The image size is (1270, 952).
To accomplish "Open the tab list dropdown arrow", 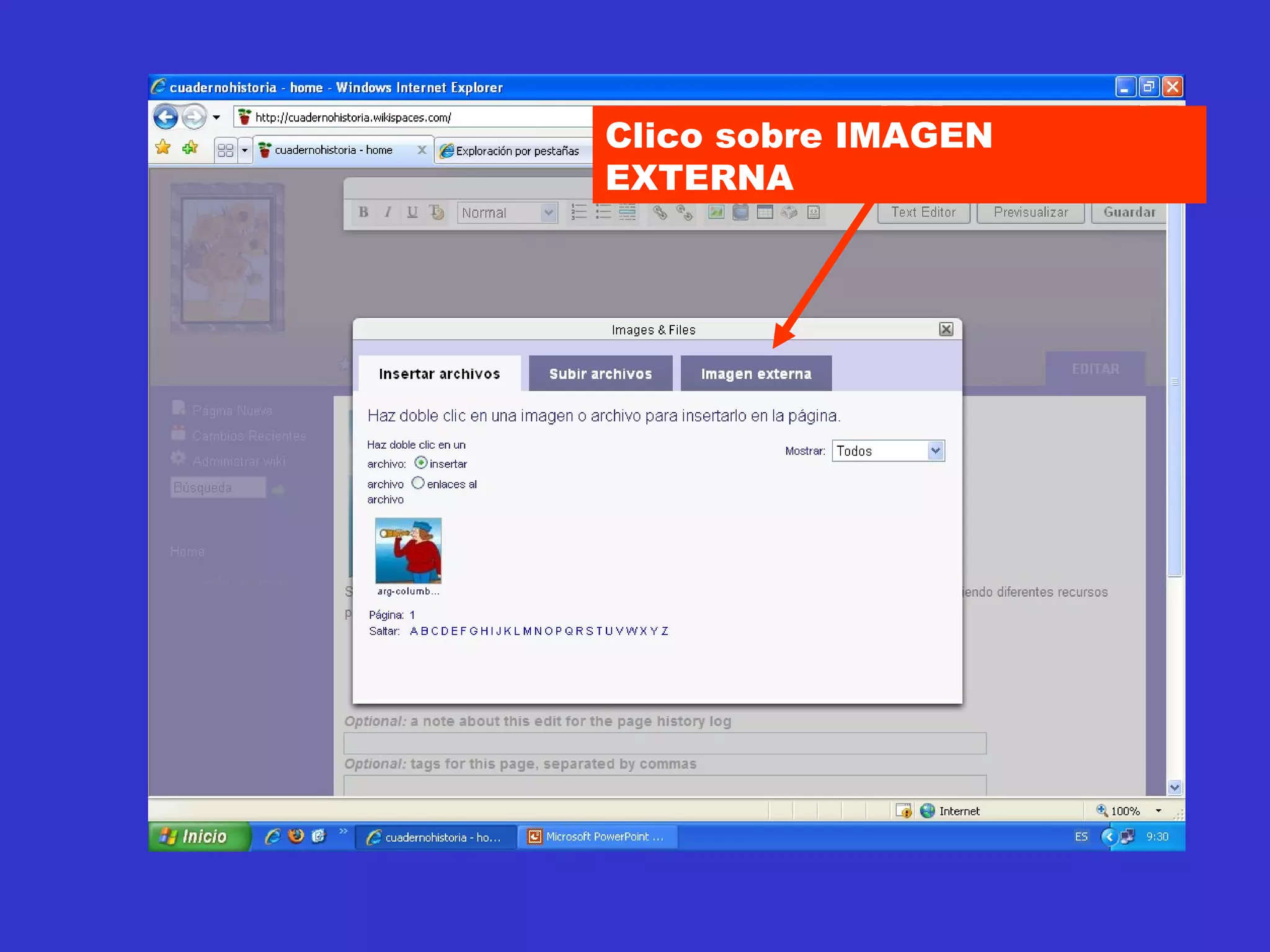I will [244, 150].
